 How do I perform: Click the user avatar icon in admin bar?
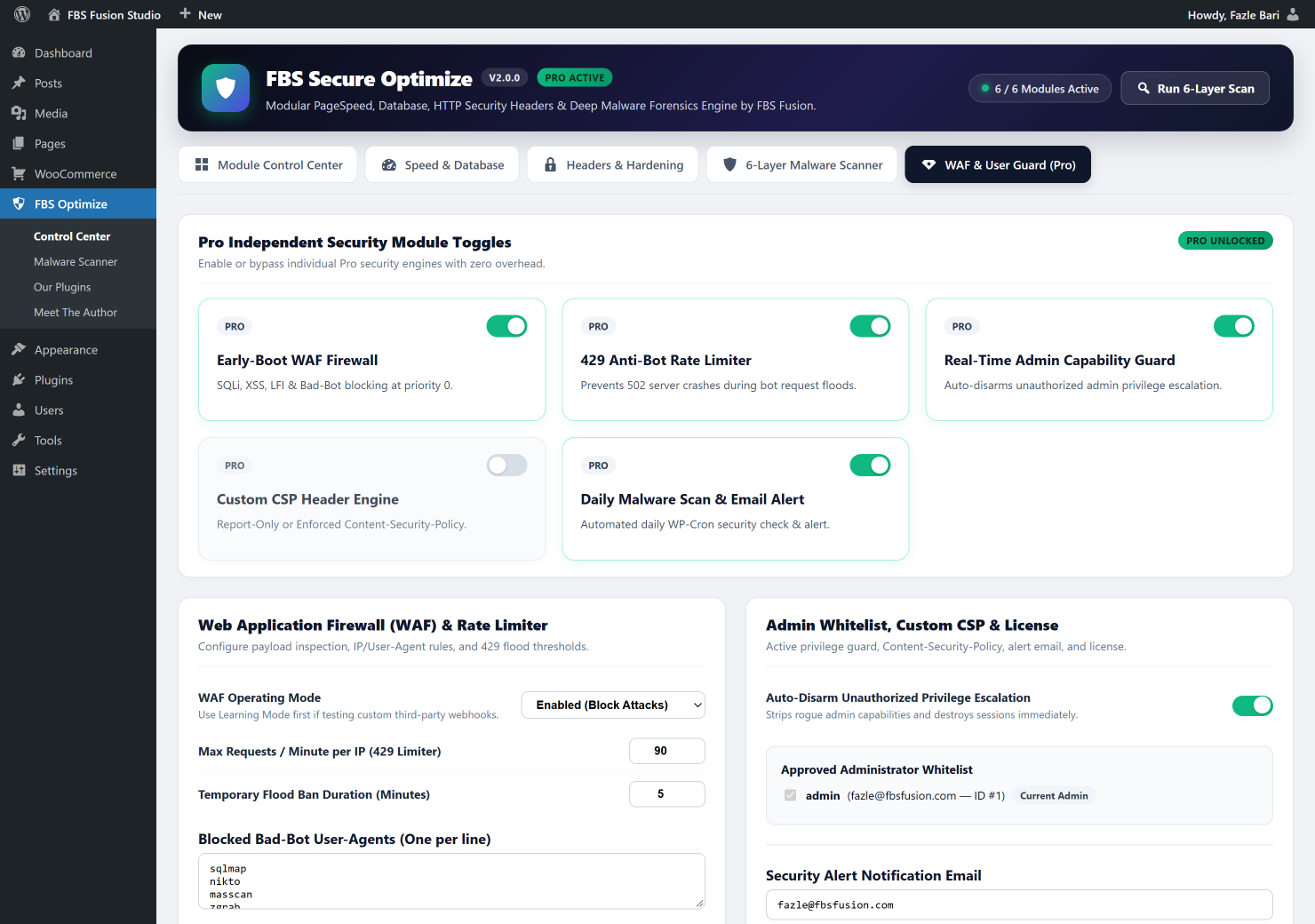pyautogui.click(x=1293, y=14)
